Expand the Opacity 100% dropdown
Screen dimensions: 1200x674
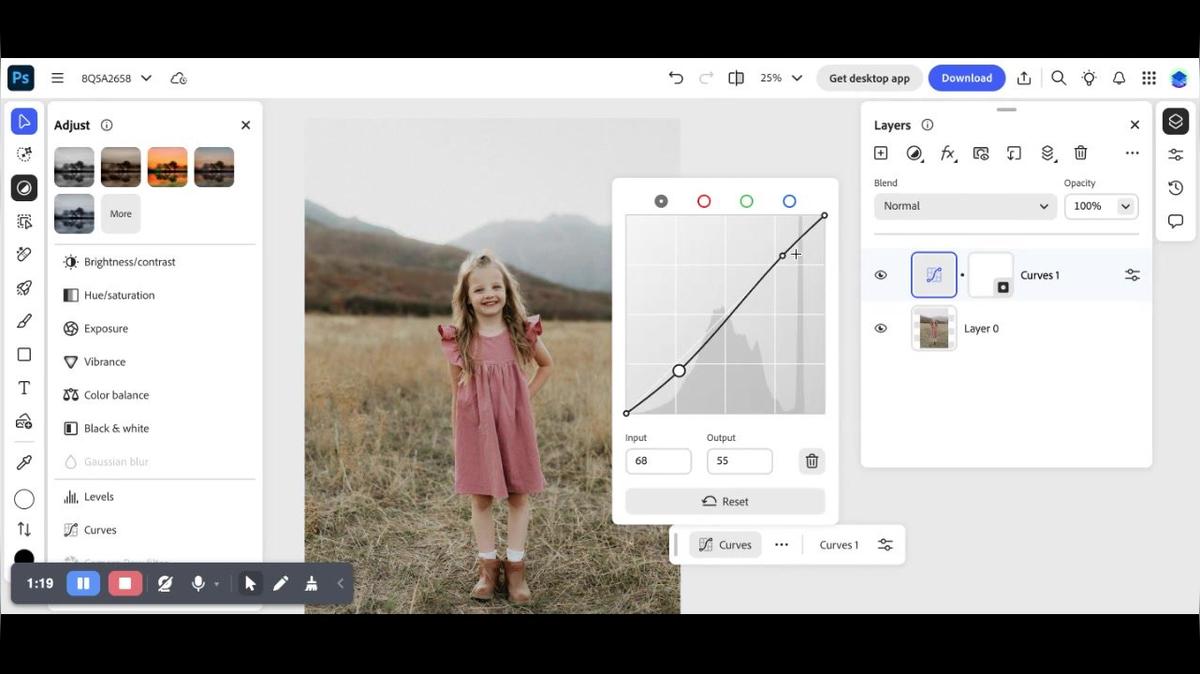pyautogui.click(x=1125, y=206)
